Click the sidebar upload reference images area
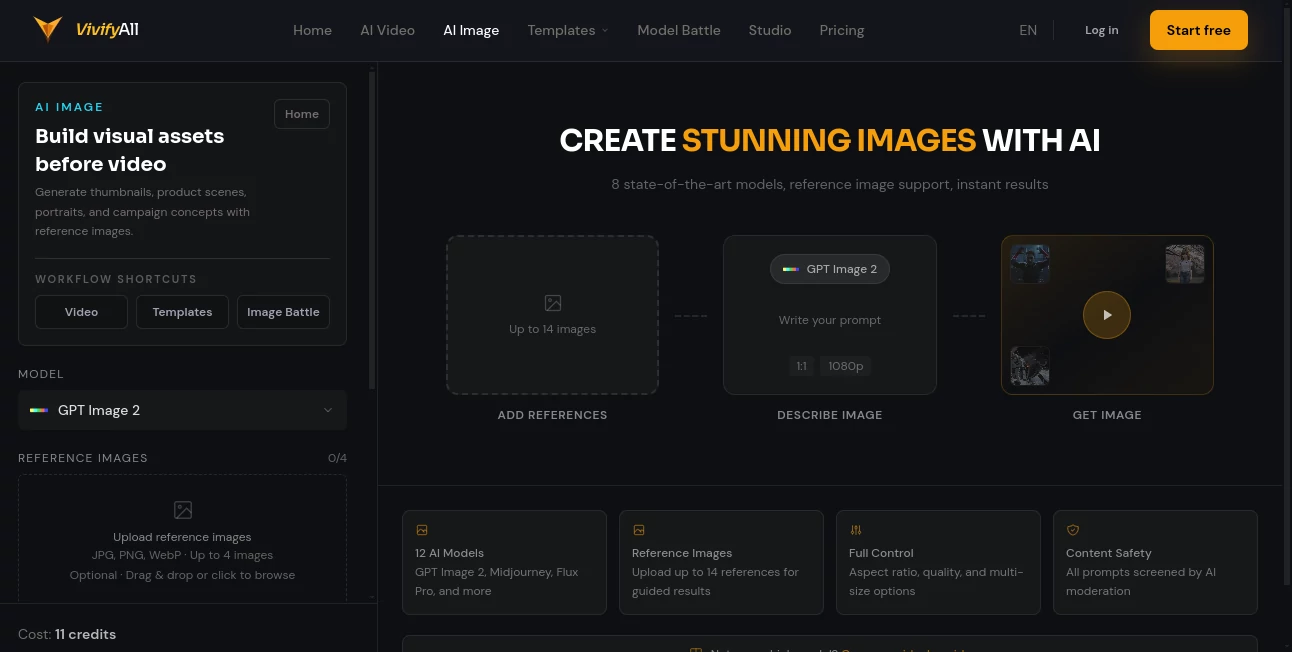This screenshot has width=1292, height=652. pyautogui.click(x=182, y=538)
